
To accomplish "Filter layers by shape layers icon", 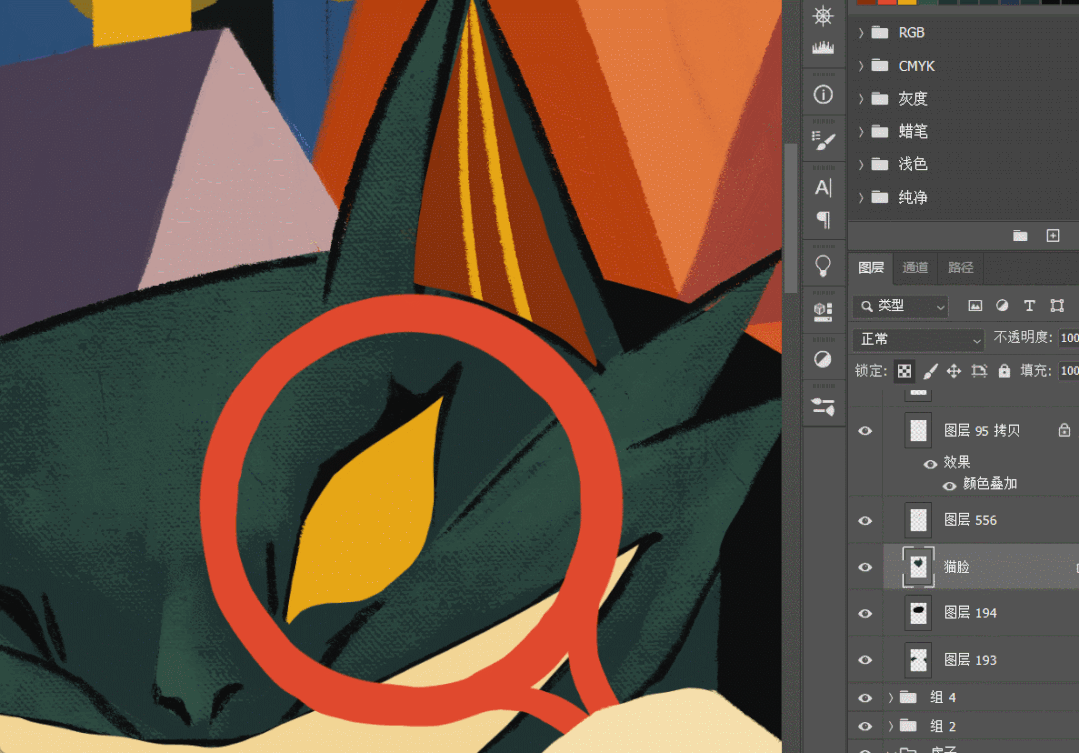I will tap(1057, 306).
